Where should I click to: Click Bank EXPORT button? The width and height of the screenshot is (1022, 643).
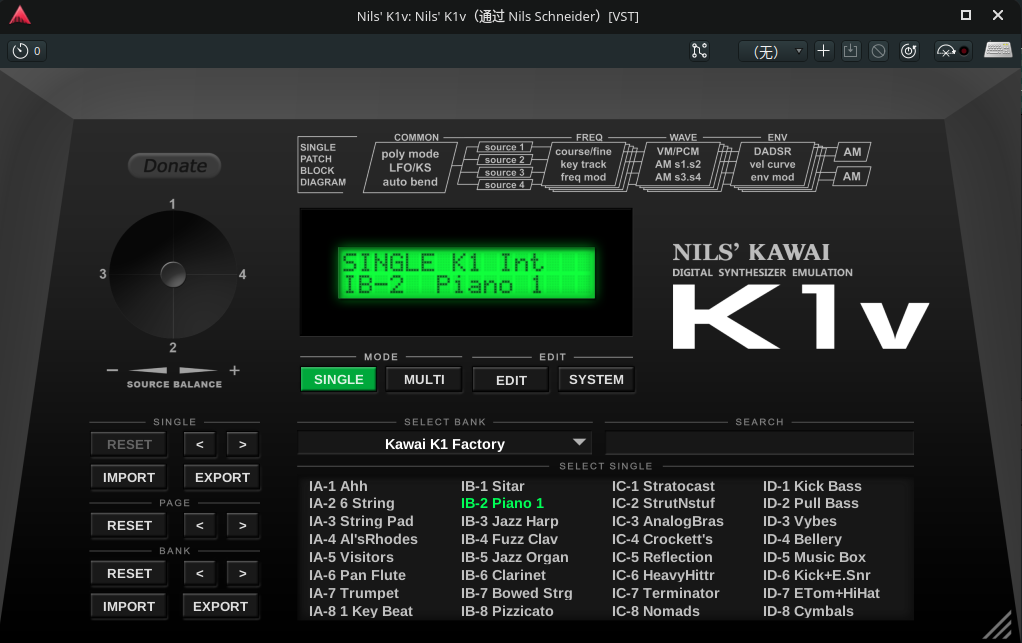pos(220,607)
